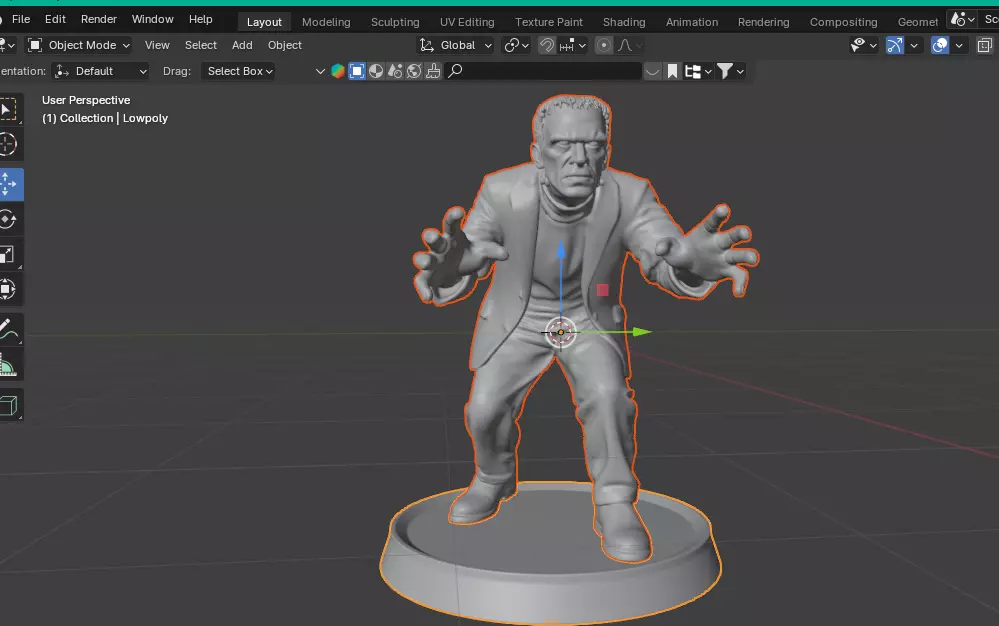This screenshot has height=626, width=999.
Task: Open Drag Select Box dropdown
Action: pos(239,71)
